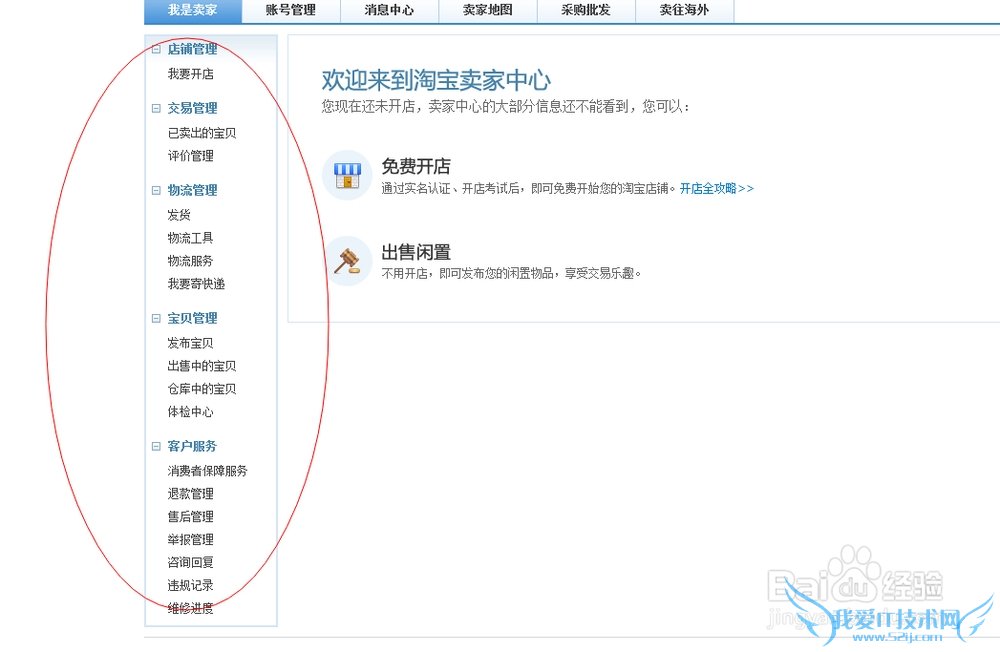Screen dimensions: 1000x652
Task: Open the 我是卖家 tab
Action: [x=193, y=10]
